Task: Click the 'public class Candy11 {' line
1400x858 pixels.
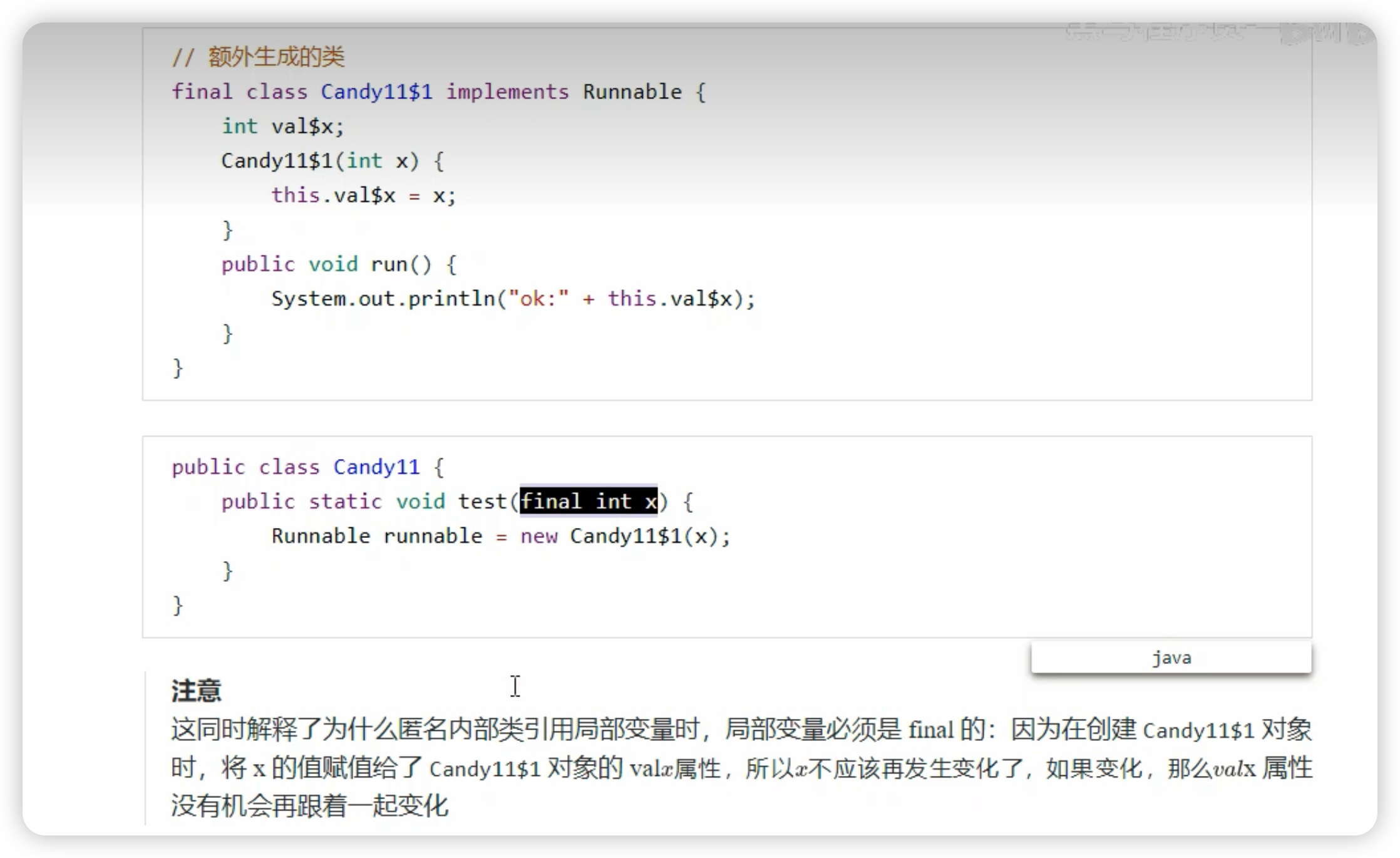Action: pos(308,467)
